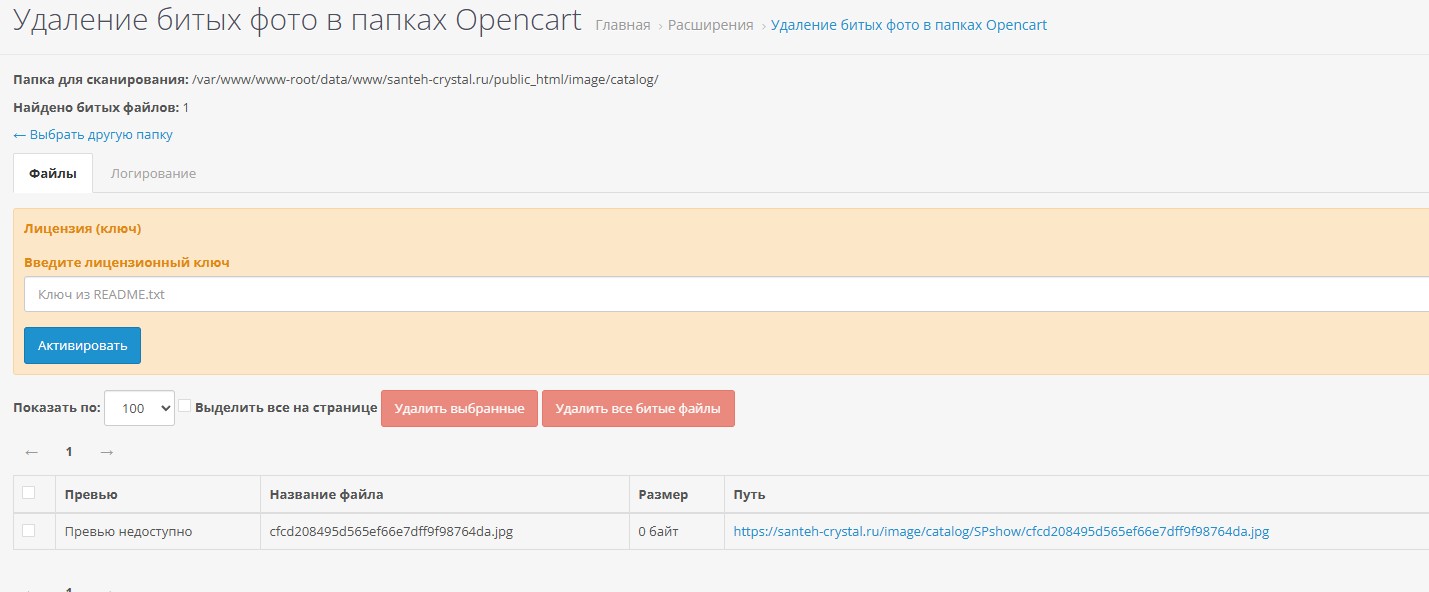Switch to the "Логирование" tab
The image size is (1429, 592).
click(x=153, y=173)
